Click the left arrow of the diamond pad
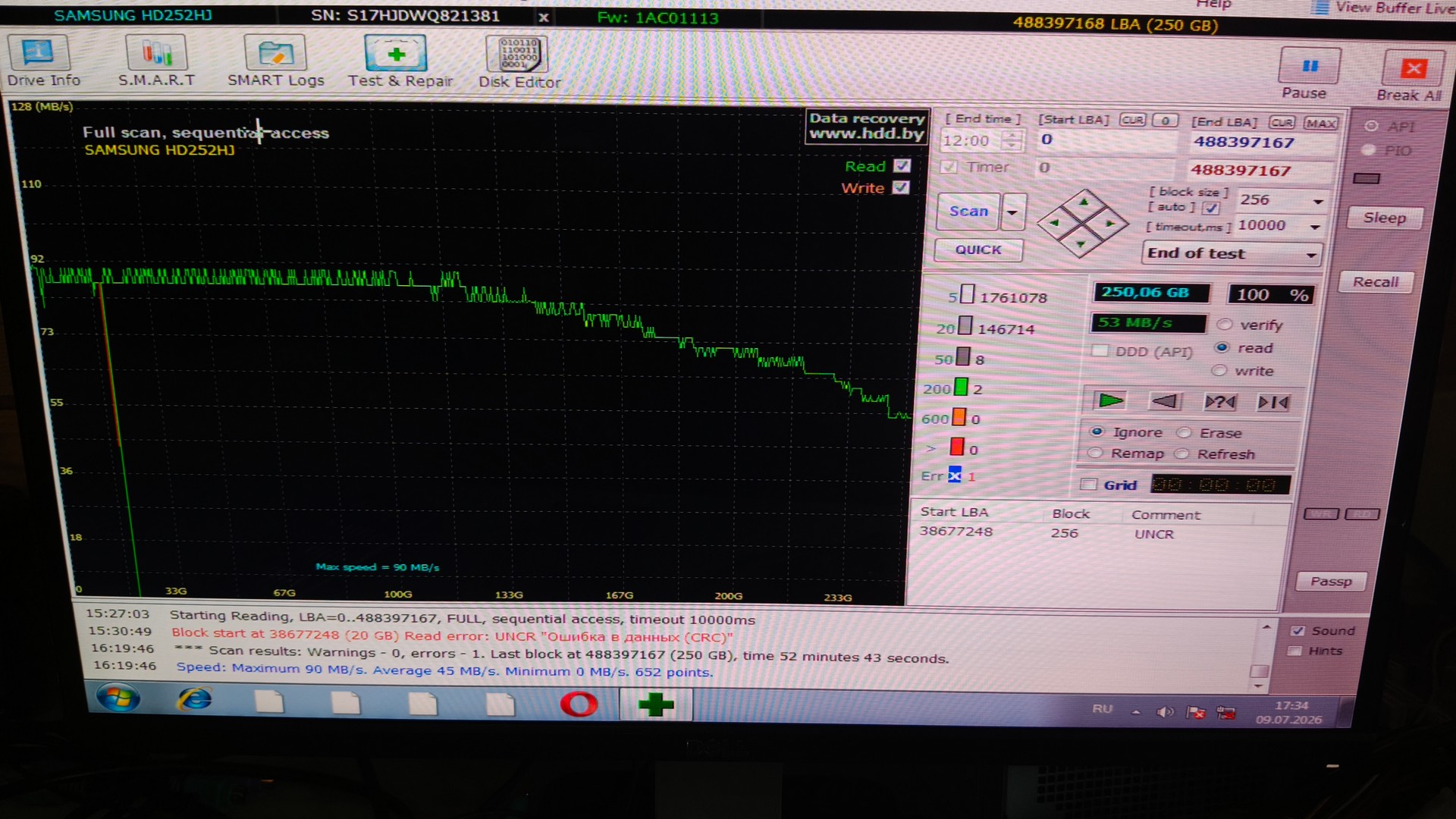The image size is (1456, 819). pyautogui.click(x=1054, y=223)
